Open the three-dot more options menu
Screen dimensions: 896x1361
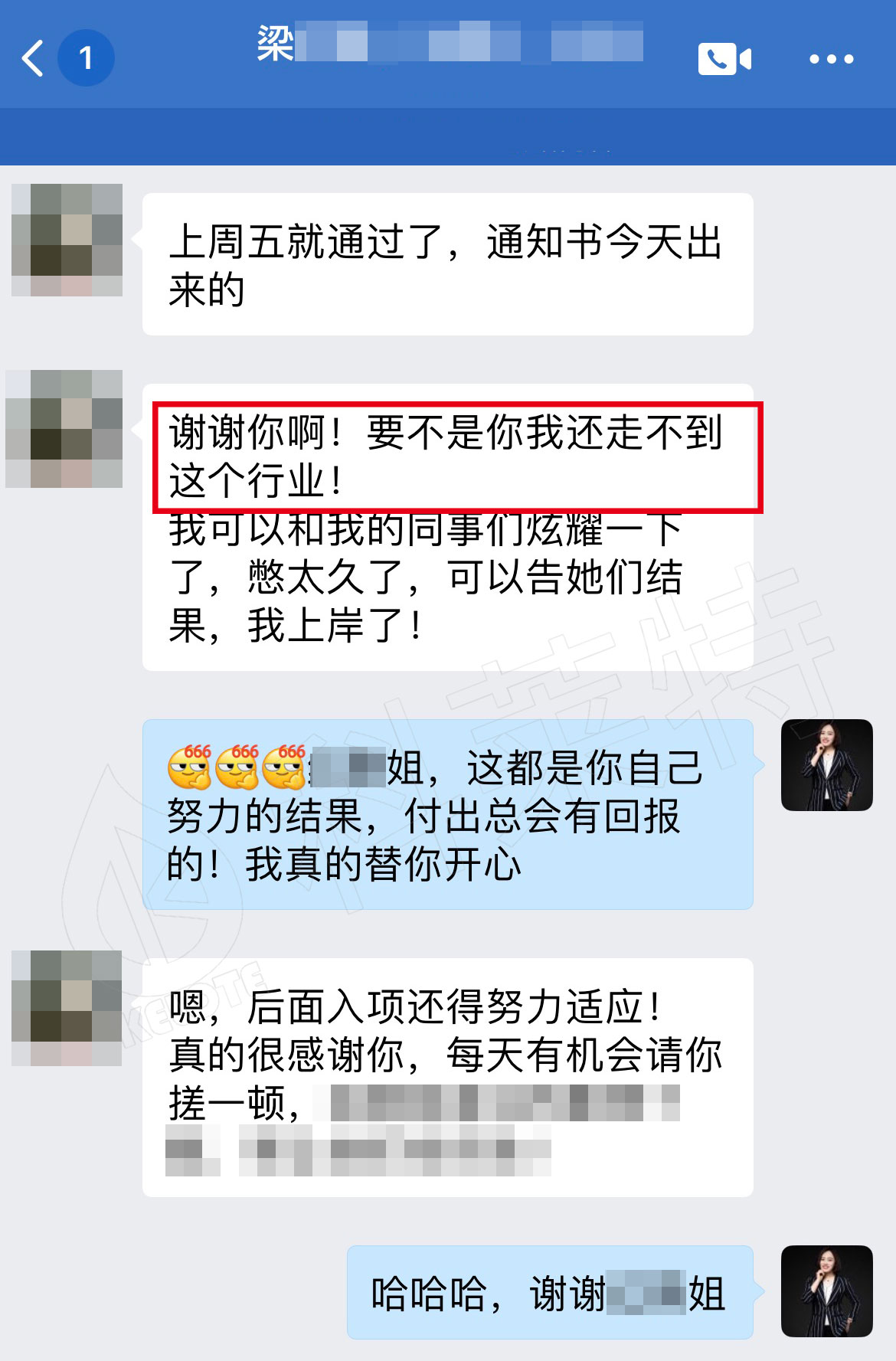pyautogui.click(x=832, y=59)
